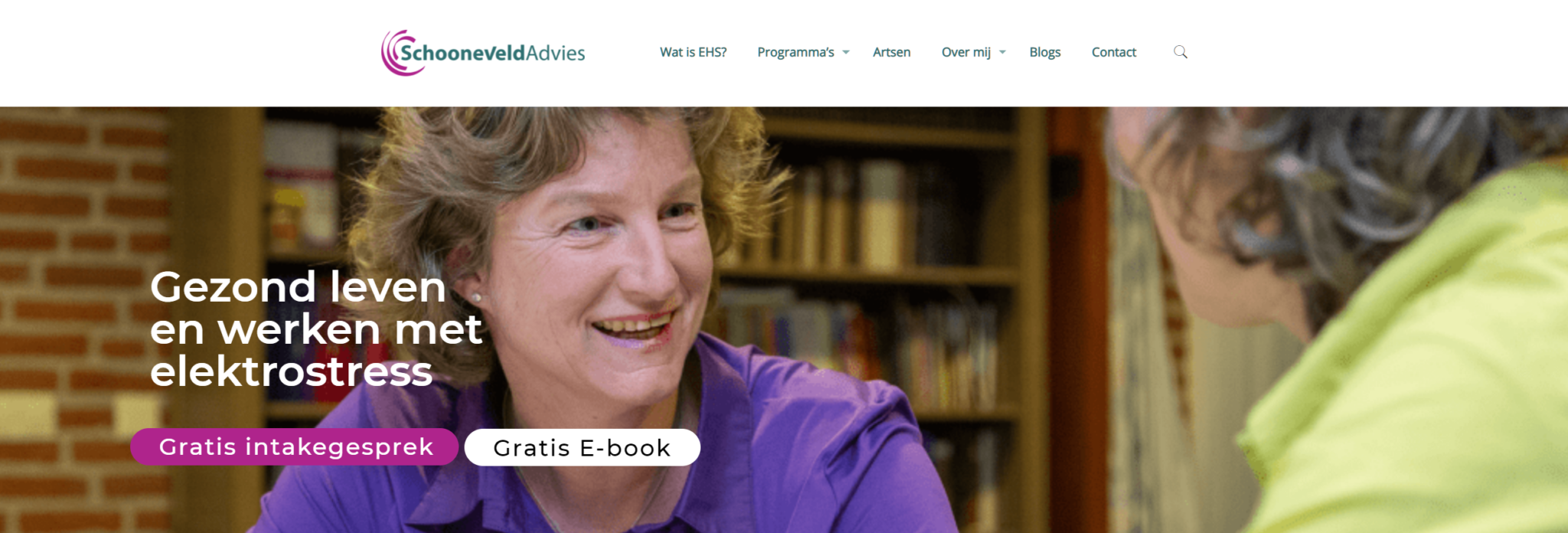Select the Over mij menu item
The height and width of the screenshot is (533, 1568).
[x=965, y=52]
